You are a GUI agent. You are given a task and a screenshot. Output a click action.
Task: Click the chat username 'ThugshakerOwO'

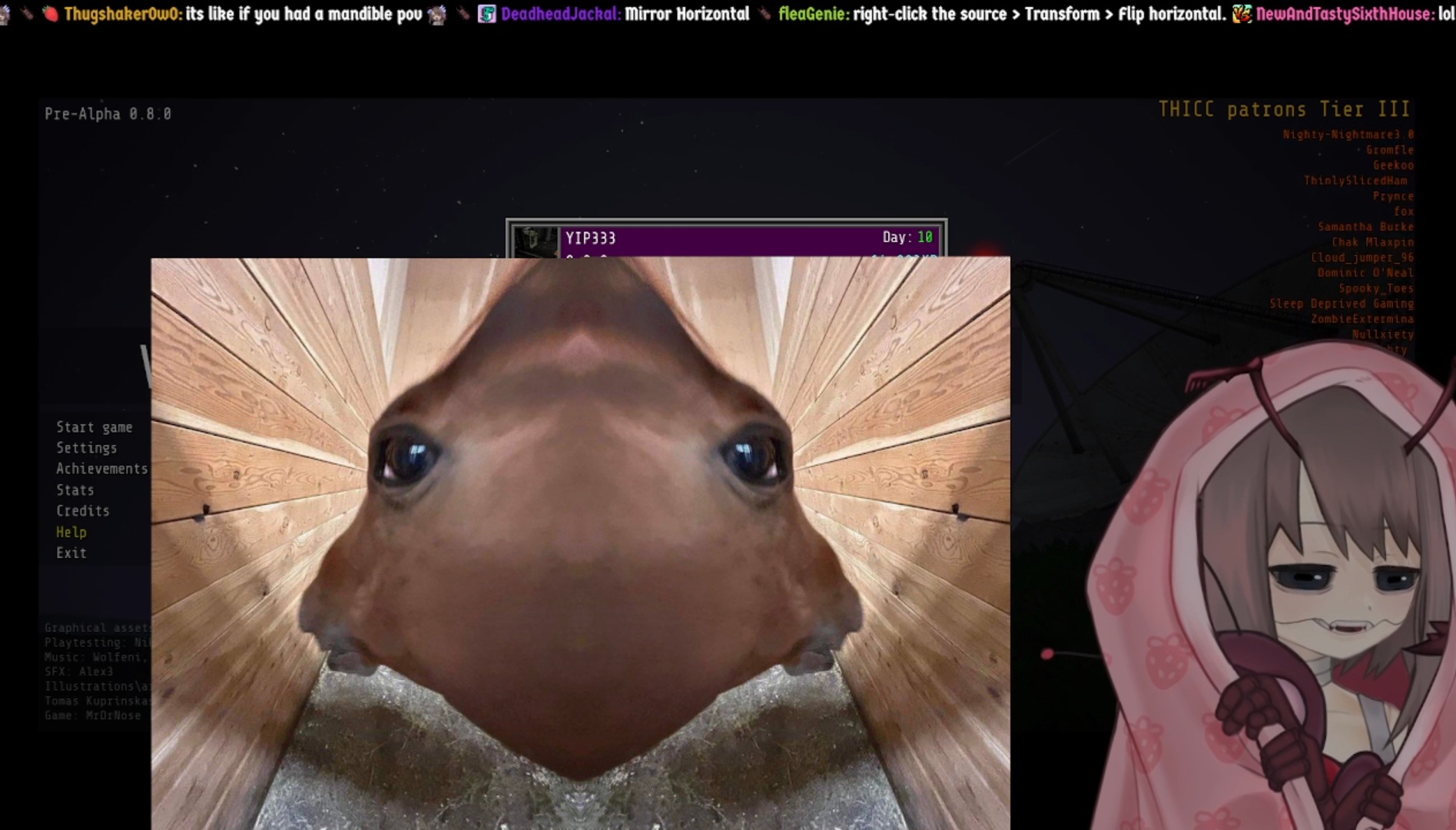pos(123,14)
